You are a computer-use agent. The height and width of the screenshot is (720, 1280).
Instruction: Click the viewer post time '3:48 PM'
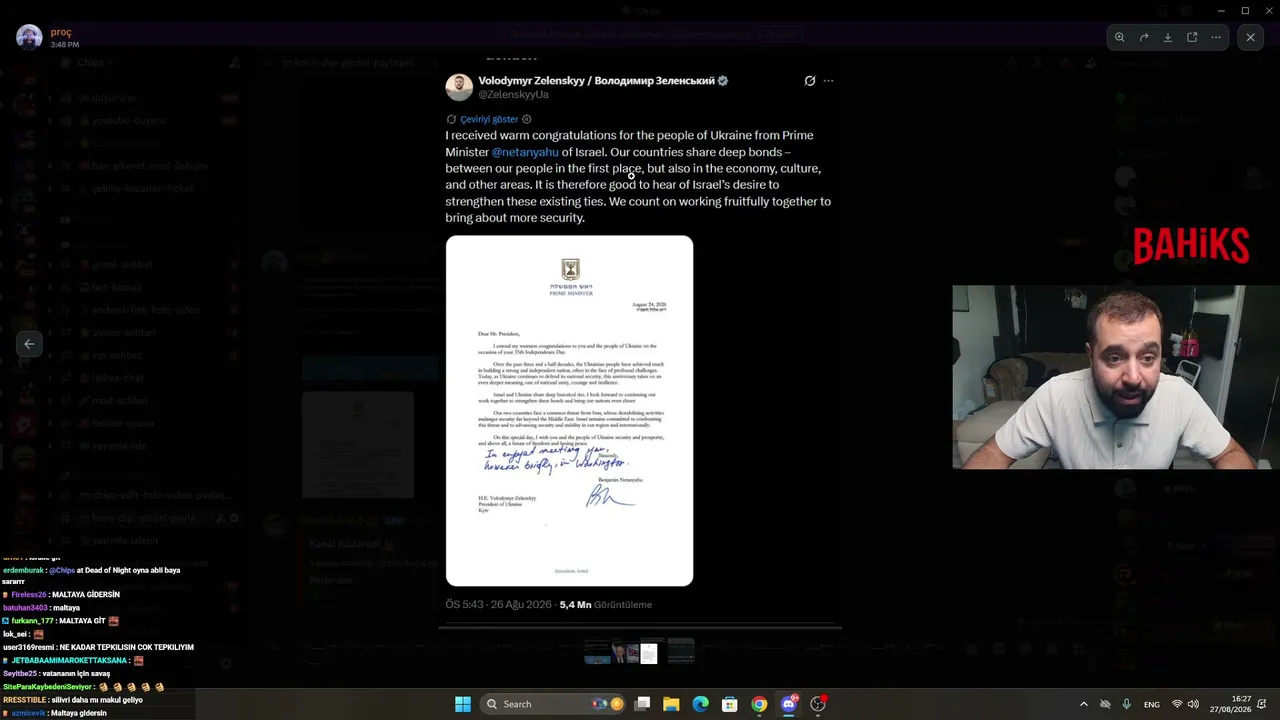(x=65, y=45)
